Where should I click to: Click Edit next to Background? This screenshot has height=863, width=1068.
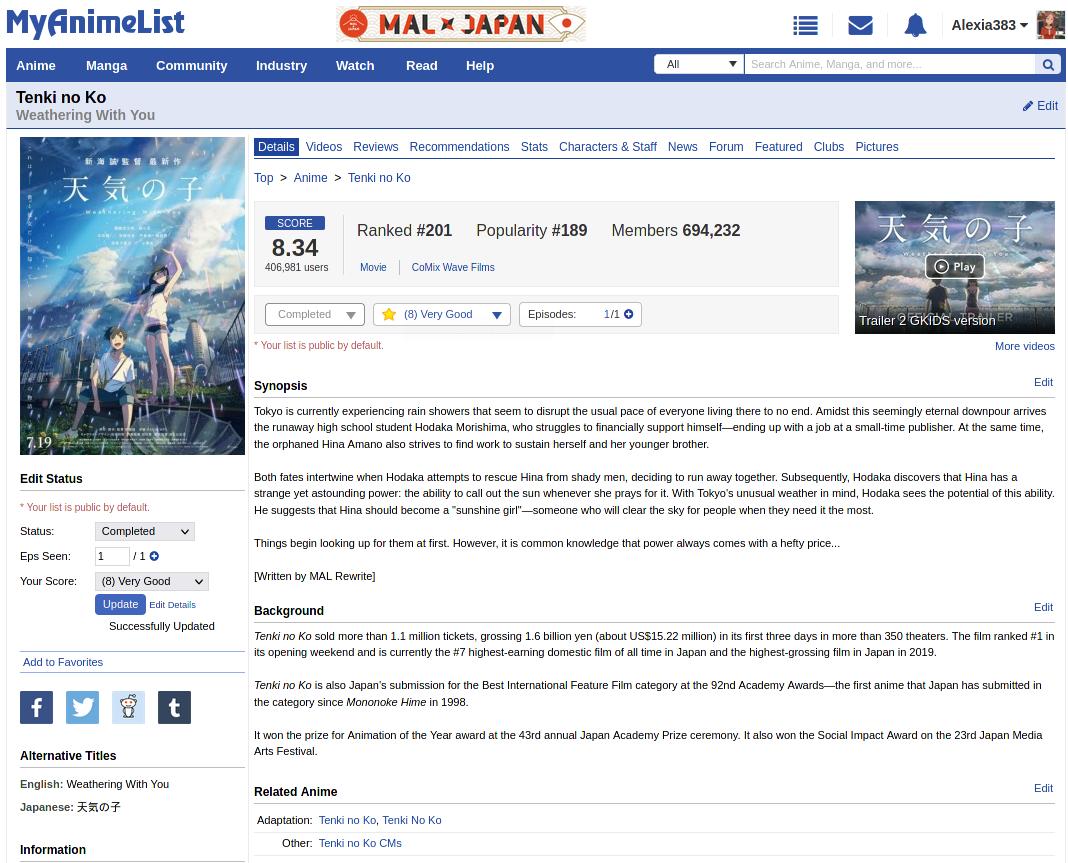(1043, 607)
